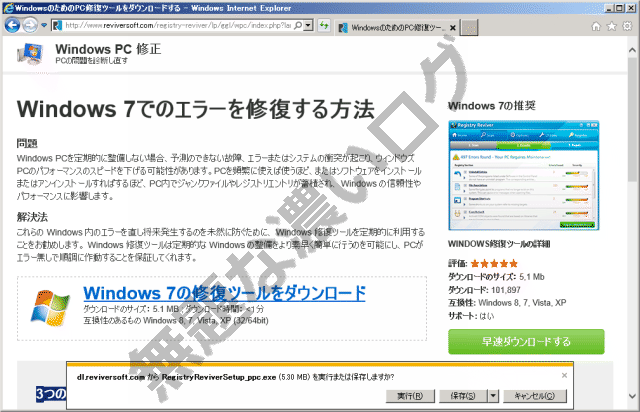Open Tools with the gear icon

click(627, 27)
